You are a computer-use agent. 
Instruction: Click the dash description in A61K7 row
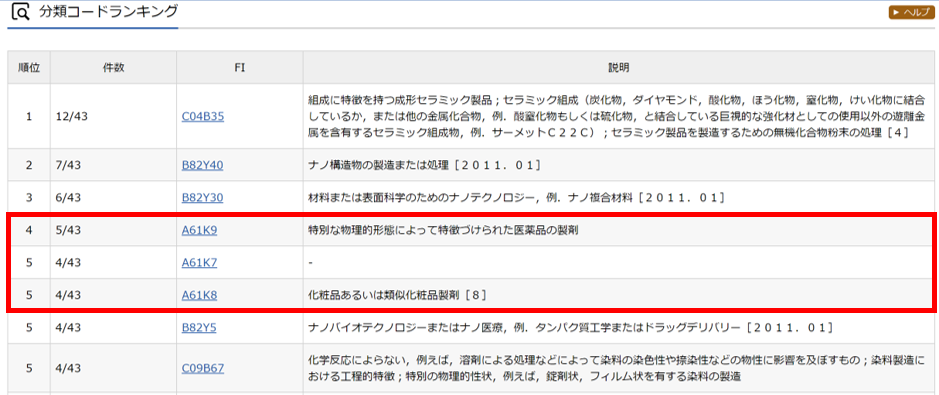click(310, 262)
